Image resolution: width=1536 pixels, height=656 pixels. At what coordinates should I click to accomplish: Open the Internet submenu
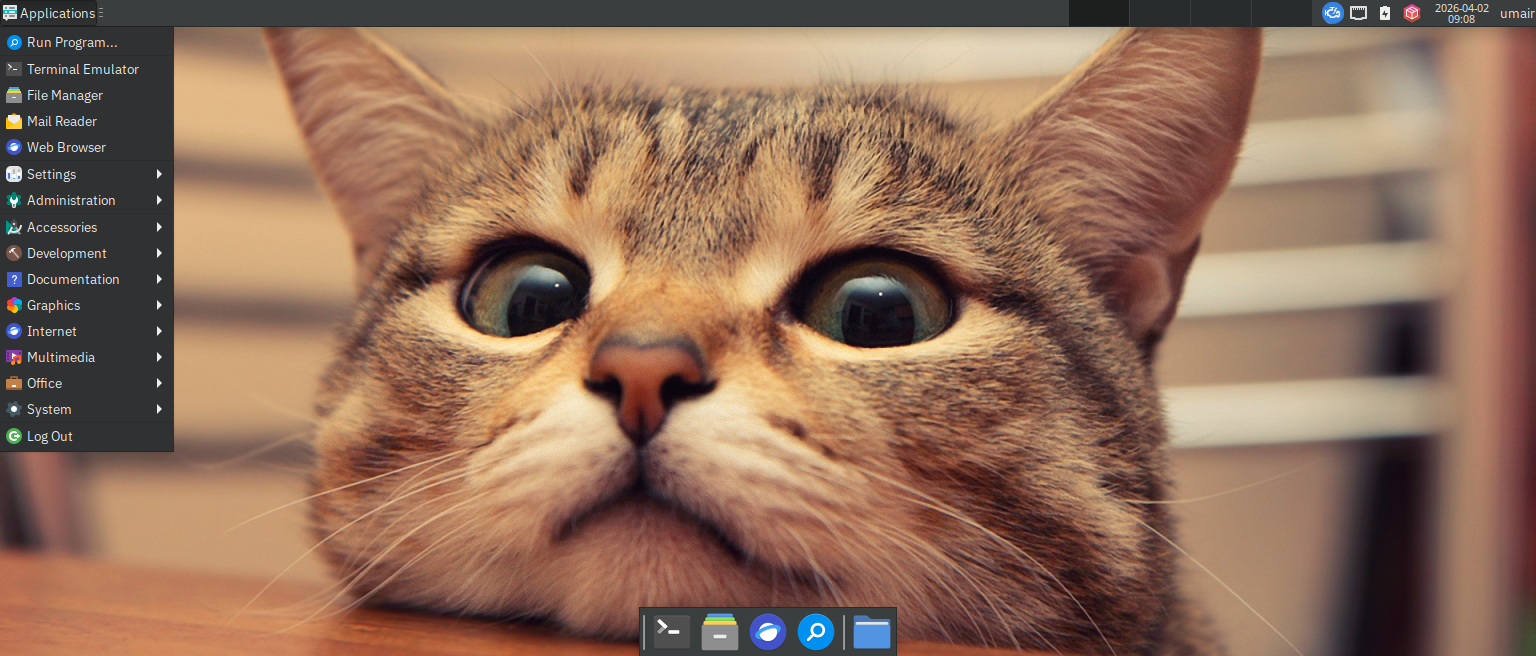click(87, 331)
